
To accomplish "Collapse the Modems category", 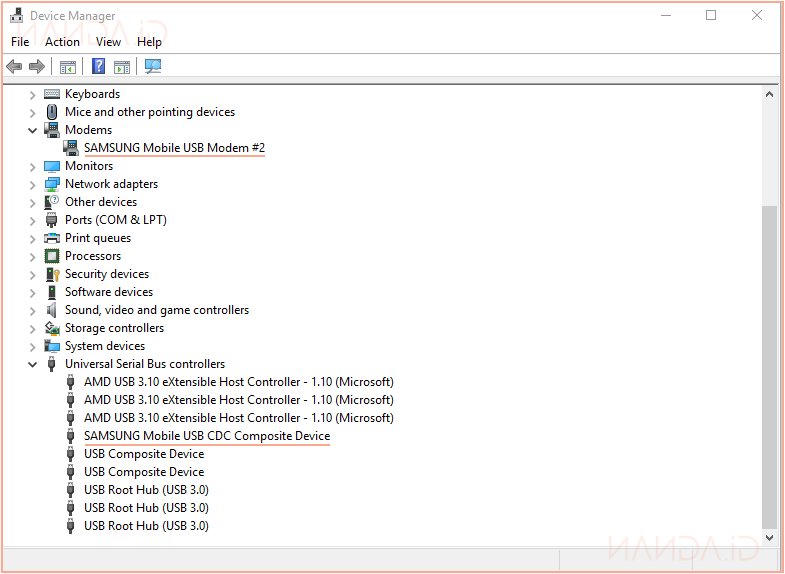I will tap(32, 130).
